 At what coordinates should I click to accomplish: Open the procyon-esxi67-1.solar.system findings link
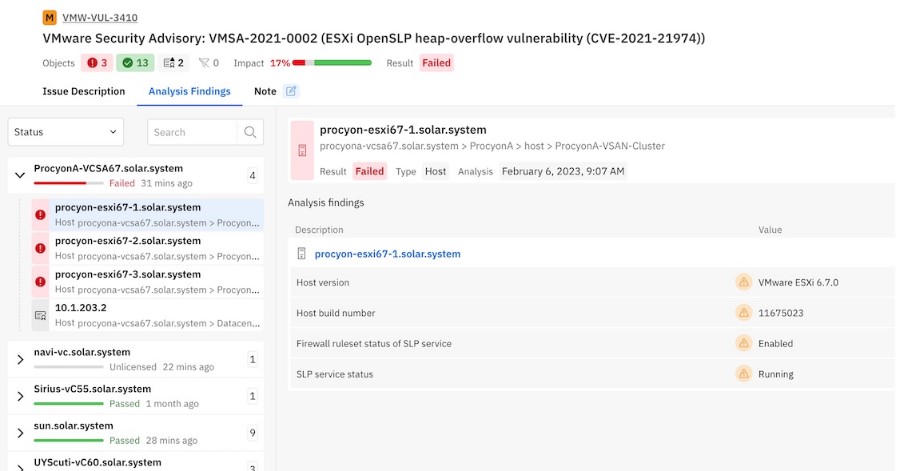point(387,254)
